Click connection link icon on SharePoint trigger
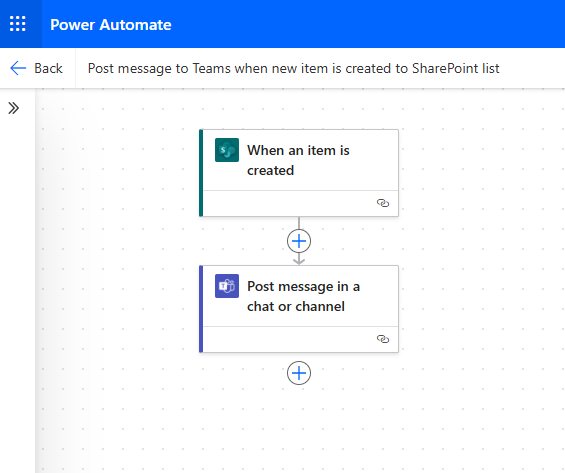This screenshot has width=565, height=473. pyautogui.click(x=383, y=203)
